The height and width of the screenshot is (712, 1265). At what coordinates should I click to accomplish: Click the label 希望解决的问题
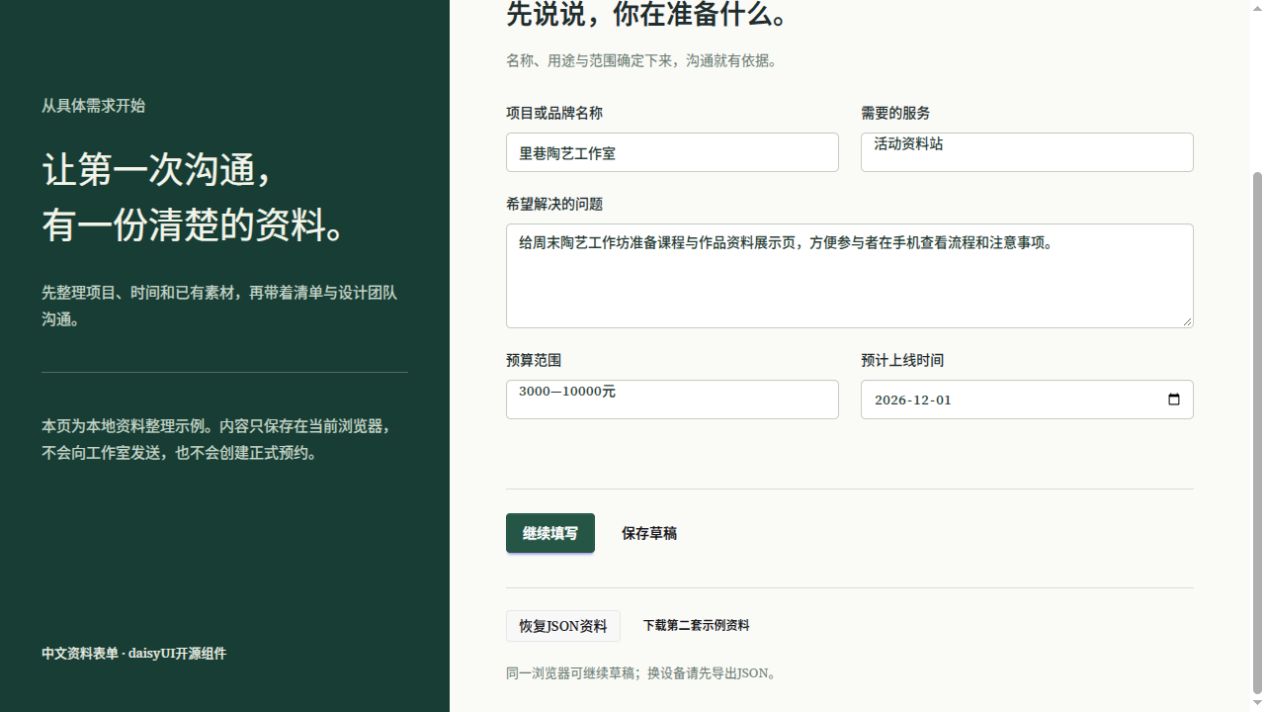click(x=554, y=204)
